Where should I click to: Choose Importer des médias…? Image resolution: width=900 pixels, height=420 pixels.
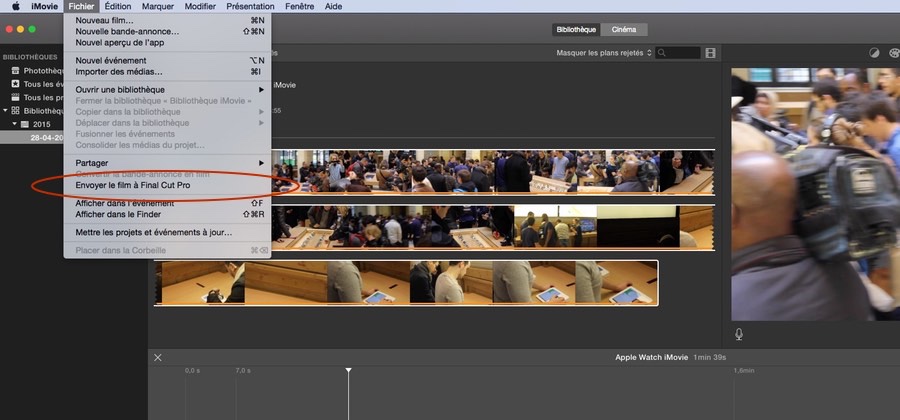[167, 72]
